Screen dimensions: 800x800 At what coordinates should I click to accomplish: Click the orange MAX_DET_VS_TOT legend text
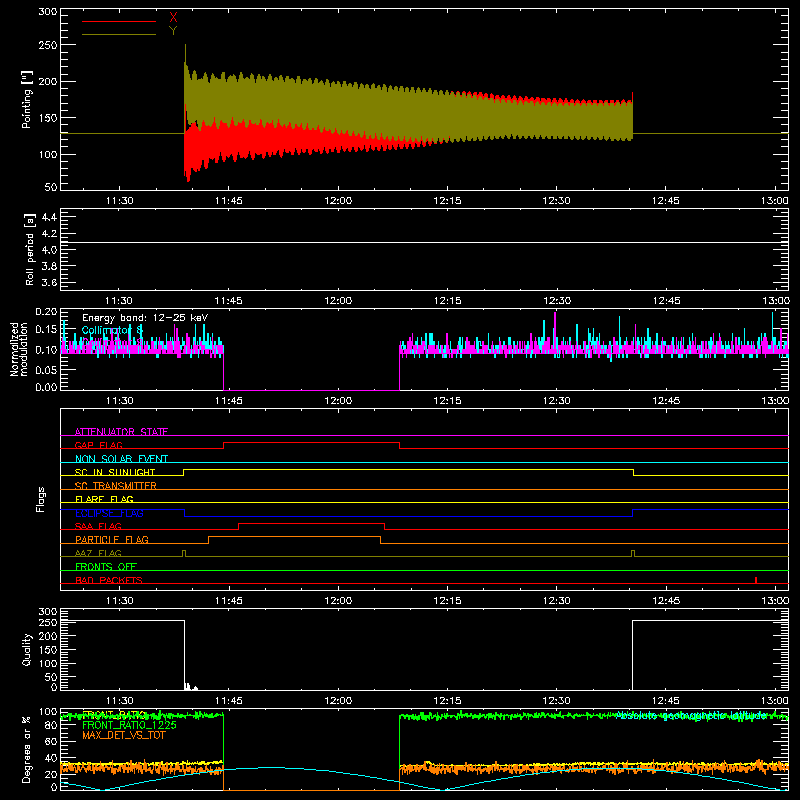click(x=123, y=735)
